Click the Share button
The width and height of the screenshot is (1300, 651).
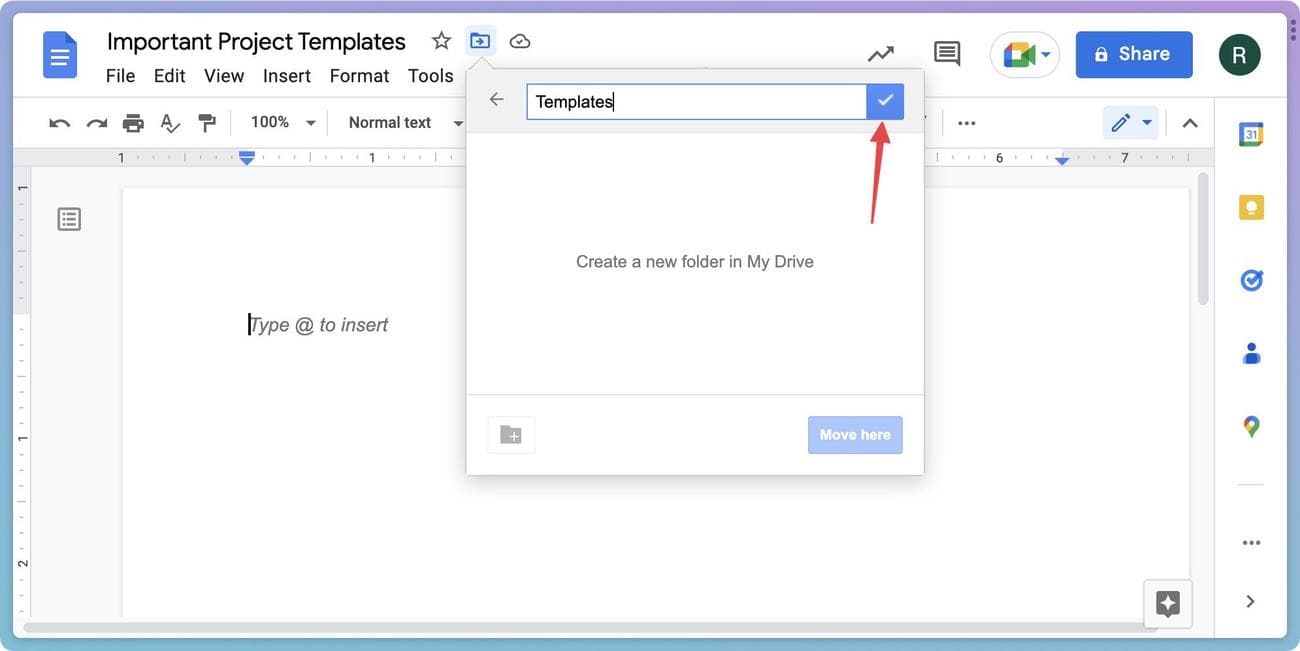[x=1134, y=54]
